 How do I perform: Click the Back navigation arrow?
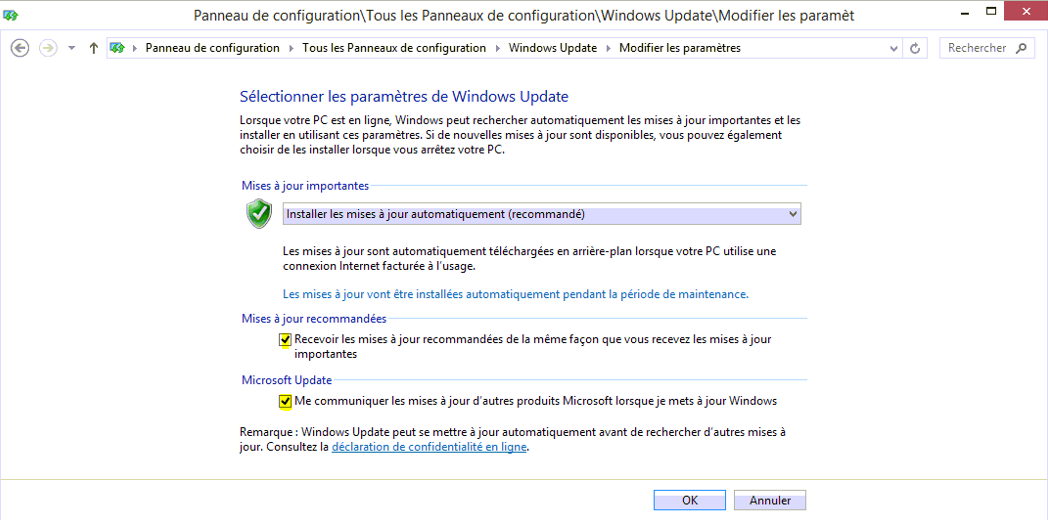pyautogui.click(x=20, y=48)
